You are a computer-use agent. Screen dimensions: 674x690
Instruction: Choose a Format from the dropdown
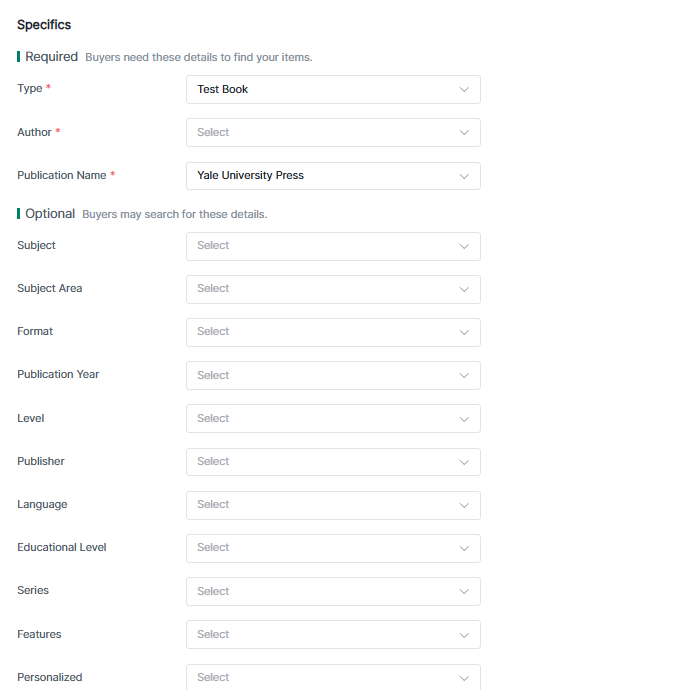[332, 332]
